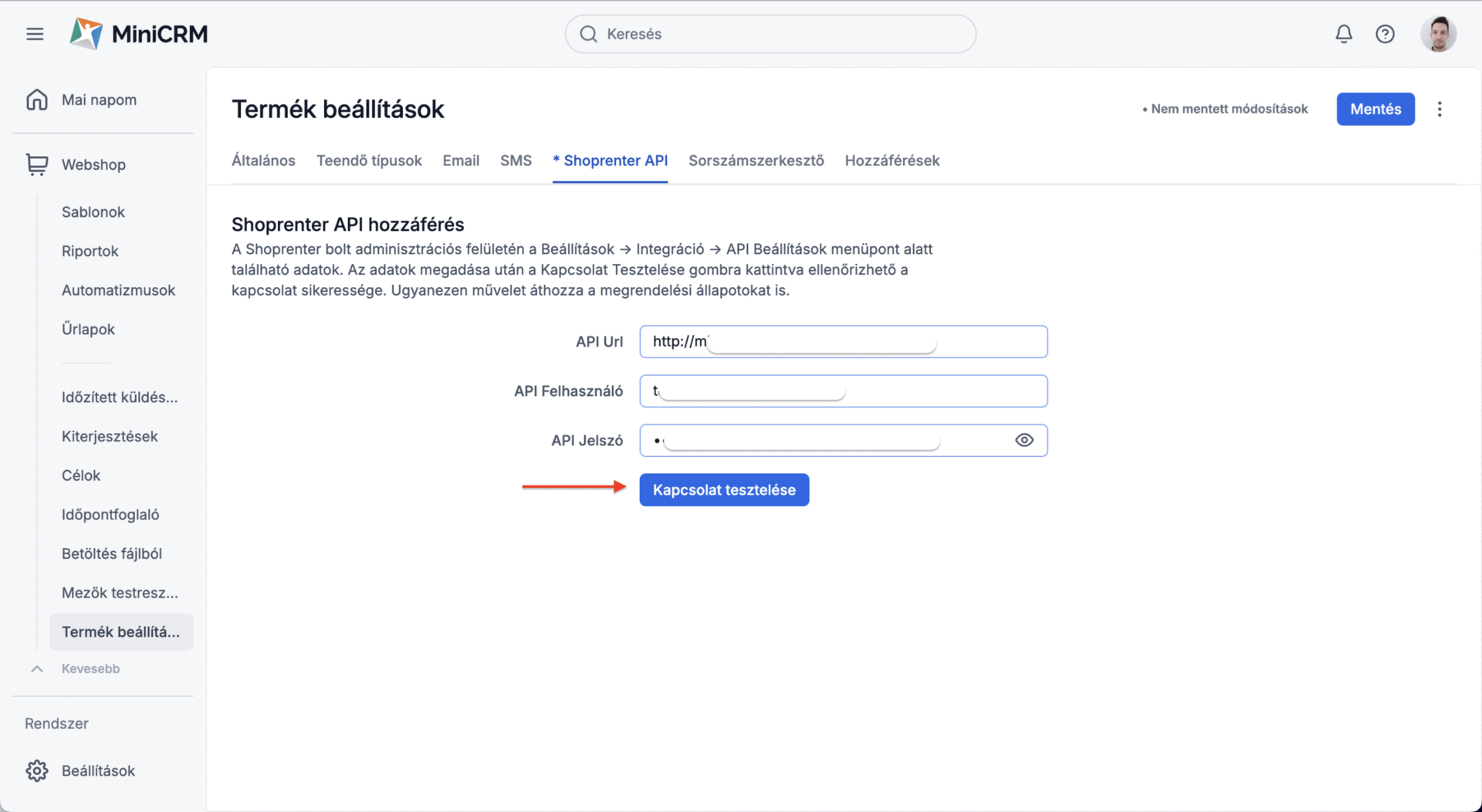Test connection with Kapcsolat tesztelése button

tap(724, 490)
